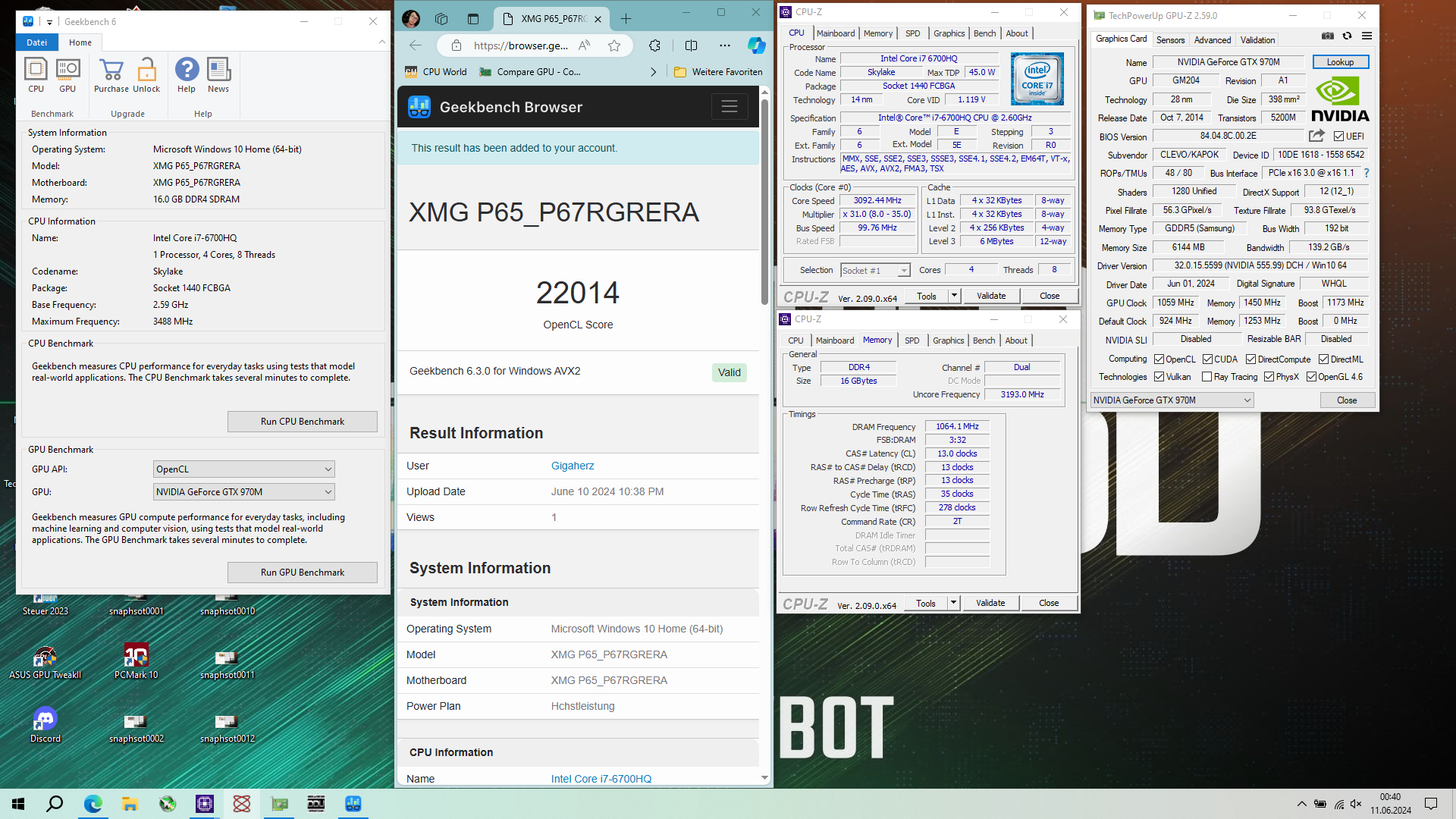Open GPU API dropdown set to OpenCL
Viewport: 1456px width, 819px height.
tap(243, 469)
